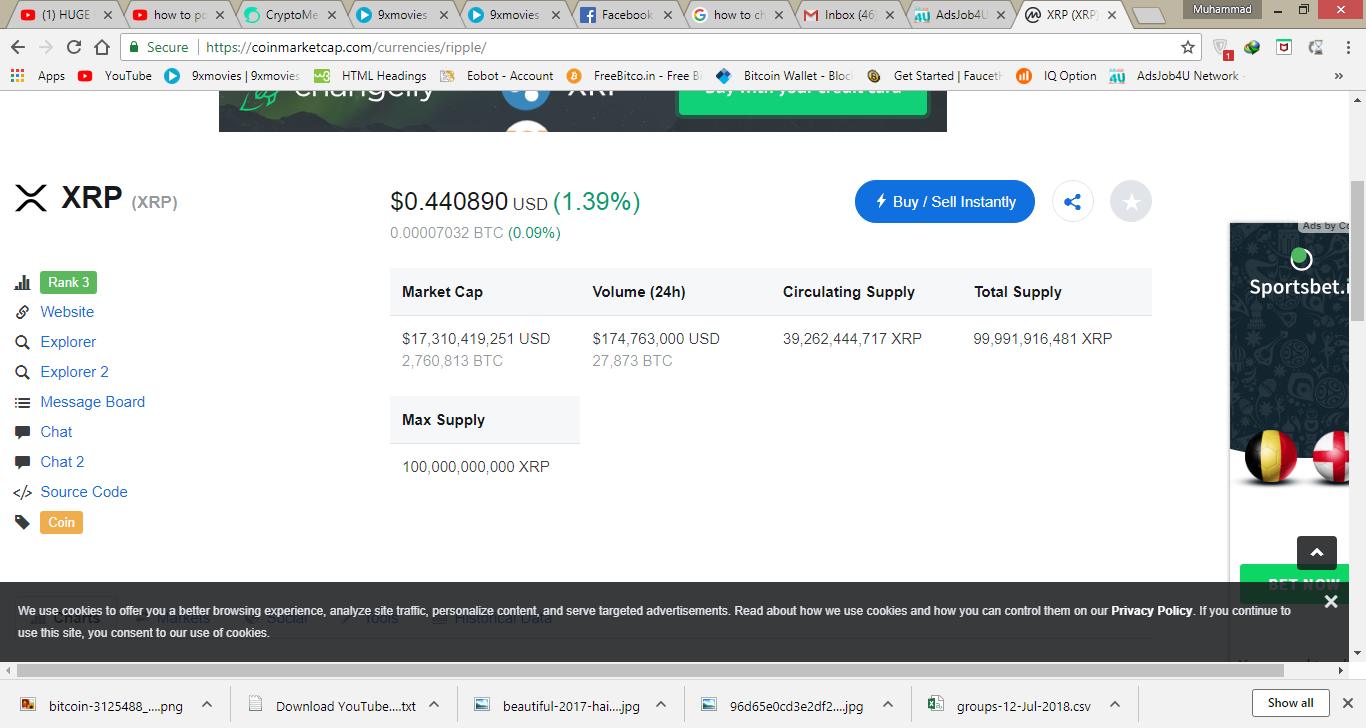Open the Chat 2 link

pyautogui.click(x=62, y=462)
